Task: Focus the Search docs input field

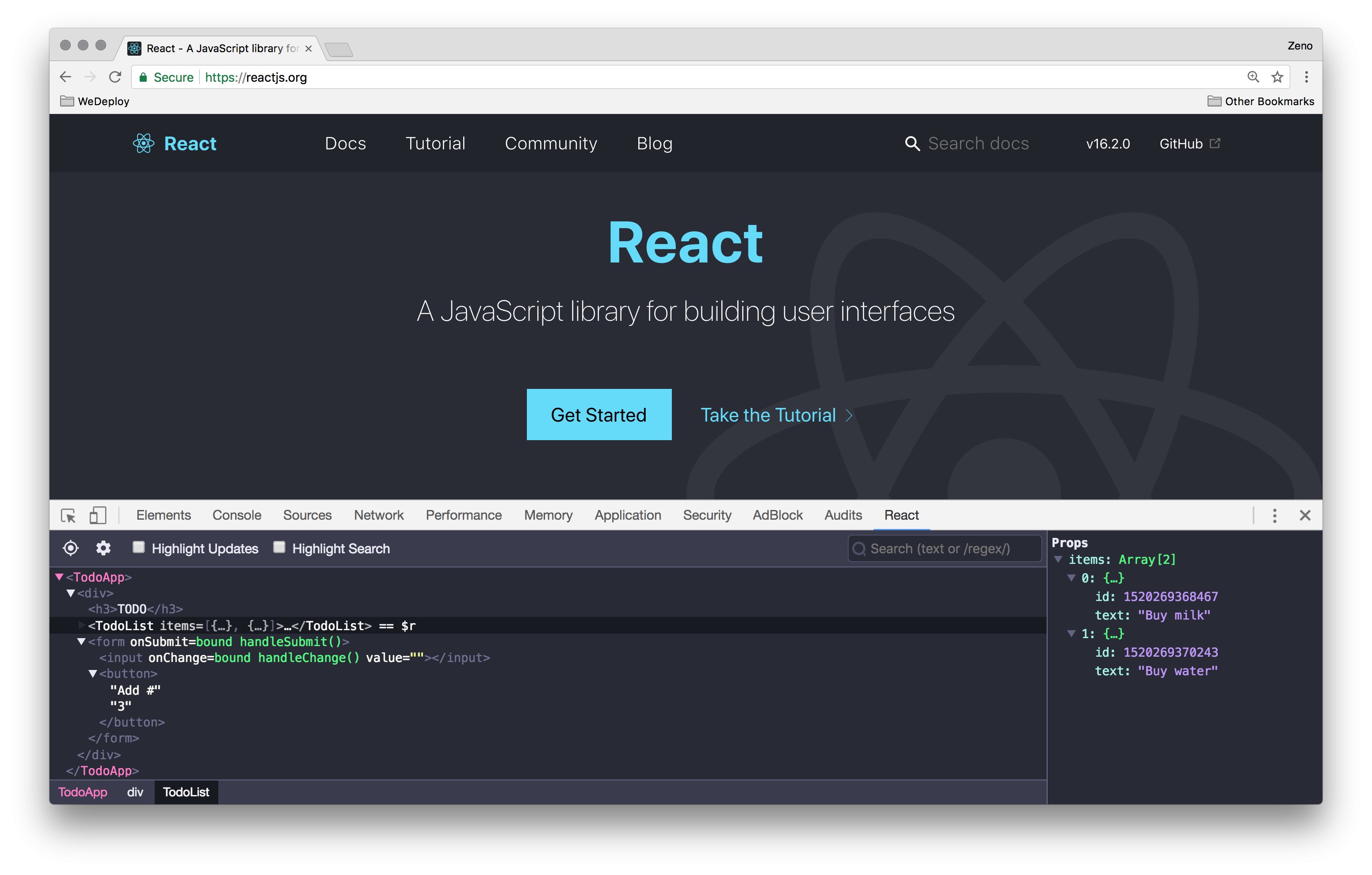Action: coord(978,144)
